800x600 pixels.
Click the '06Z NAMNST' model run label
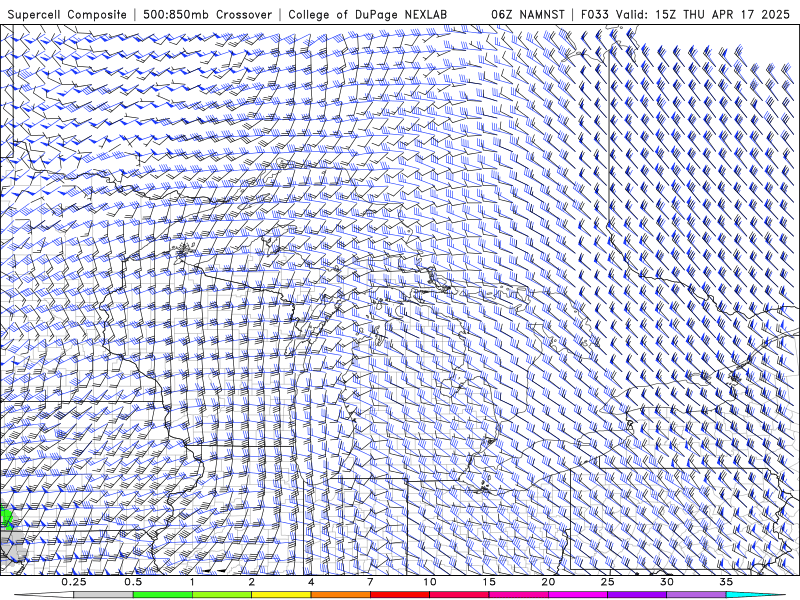[x=528, y=15]
